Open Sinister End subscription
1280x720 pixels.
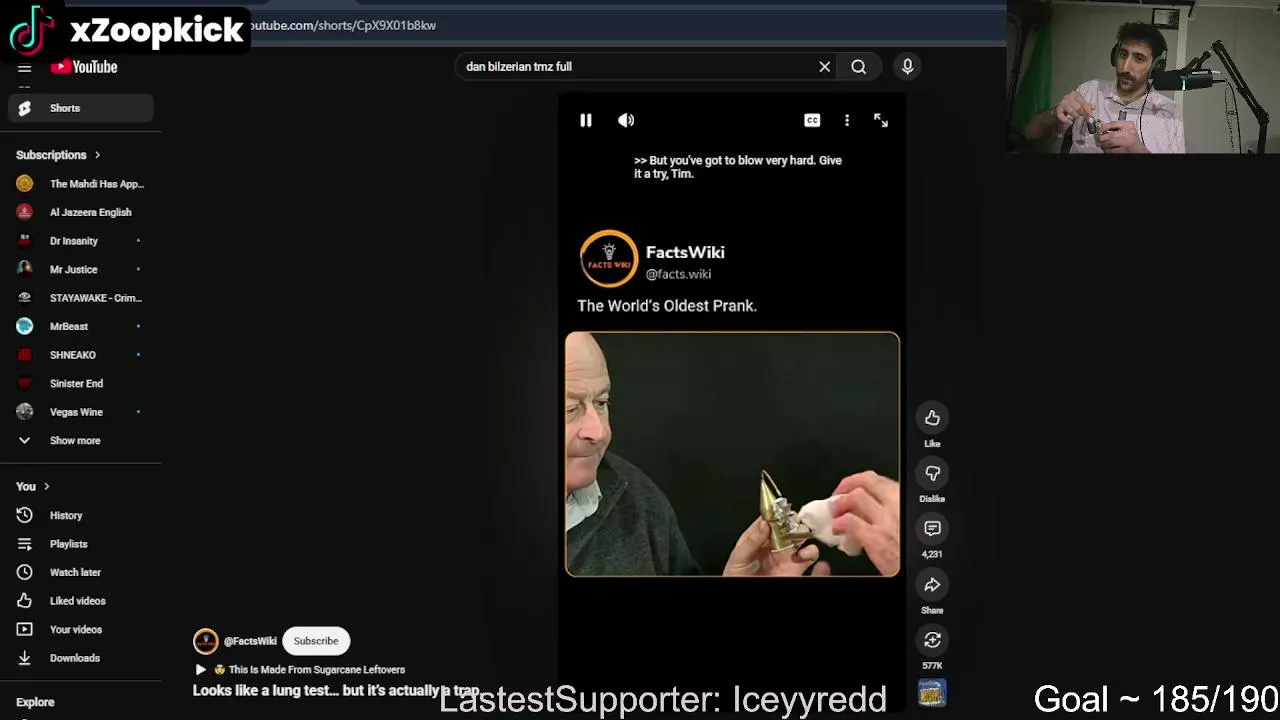80,383
